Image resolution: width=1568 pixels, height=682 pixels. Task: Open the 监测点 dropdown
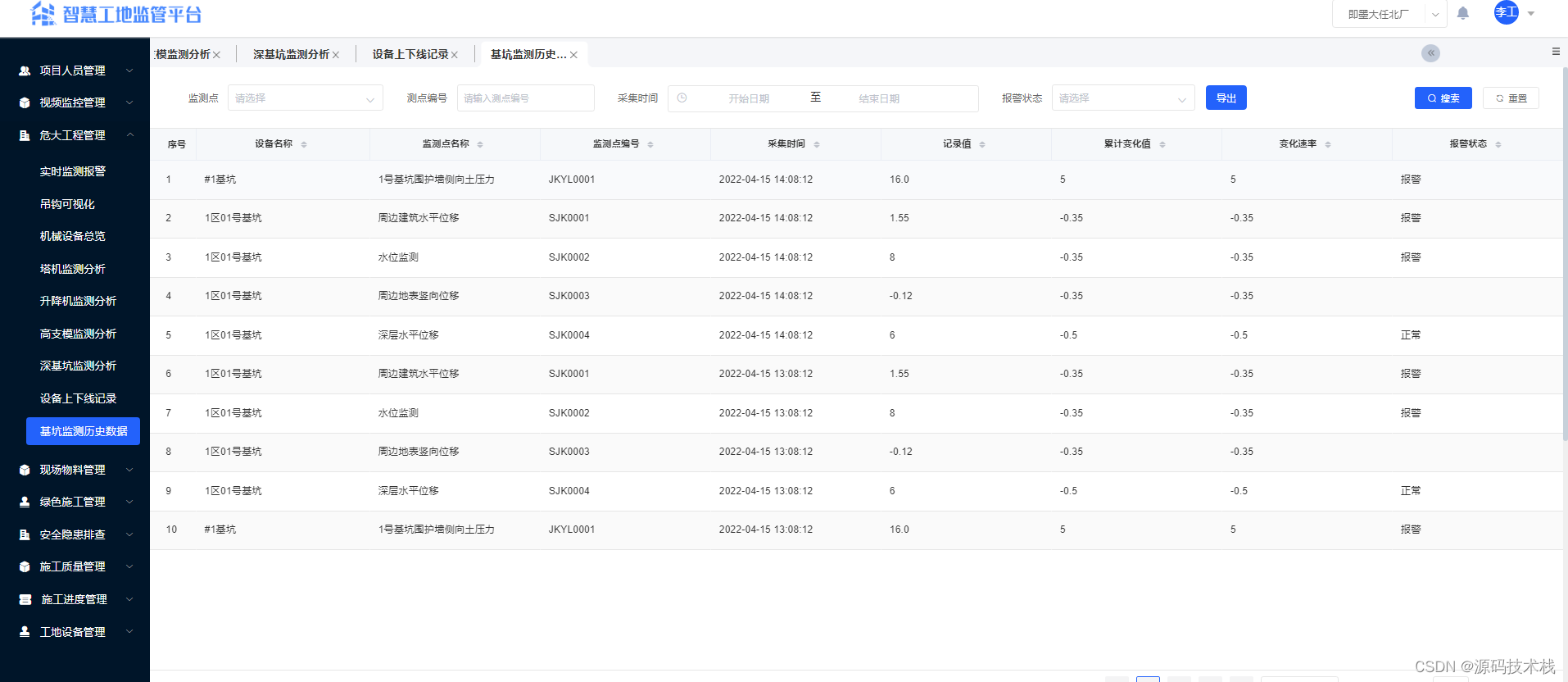tap(305, 98)
